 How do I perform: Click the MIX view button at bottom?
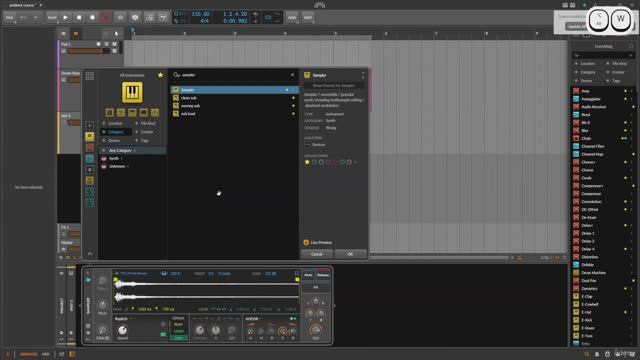click(x=46, y=354)
